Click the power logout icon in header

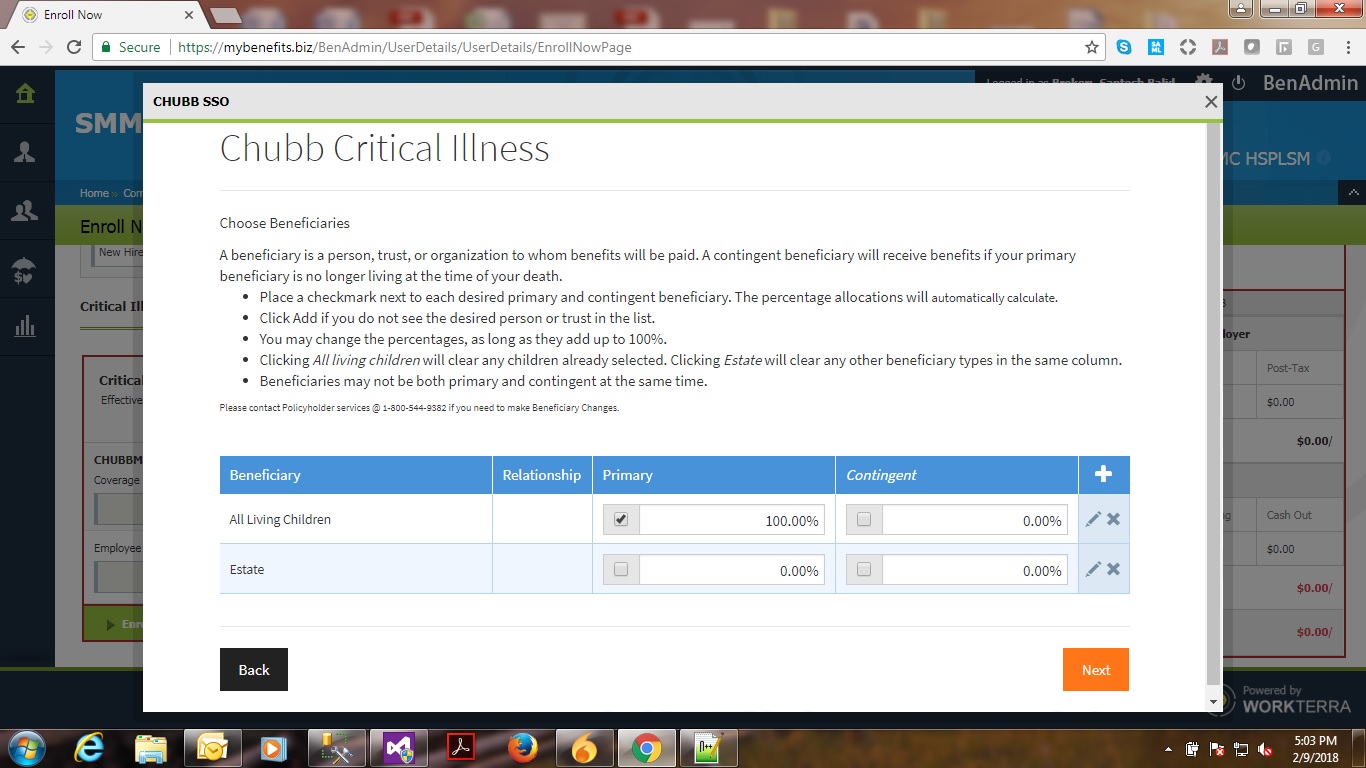tap(1238, 83)
